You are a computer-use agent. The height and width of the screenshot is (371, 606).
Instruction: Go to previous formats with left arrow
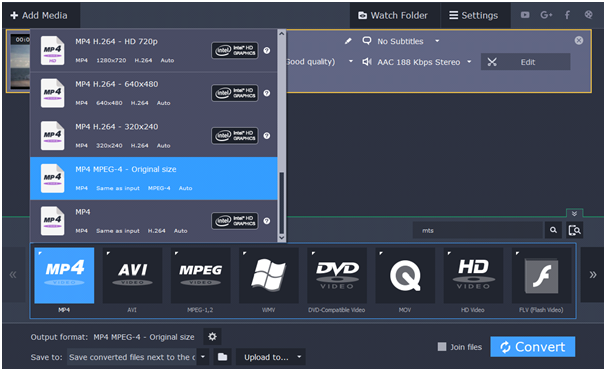(14, 275)
